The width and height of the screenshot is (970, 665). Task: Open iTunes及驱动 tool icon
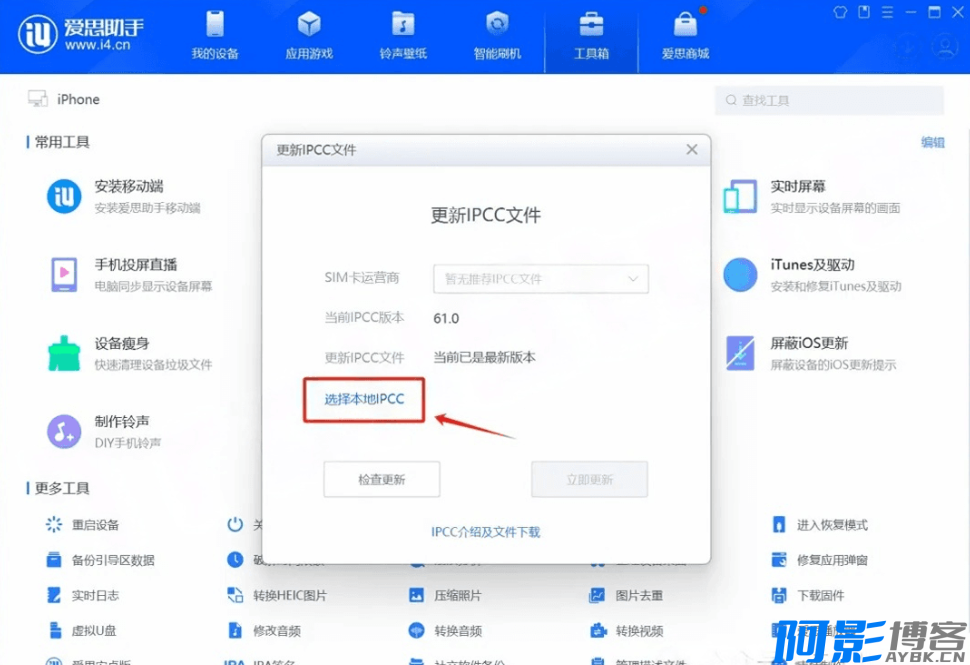pos(740,275)
